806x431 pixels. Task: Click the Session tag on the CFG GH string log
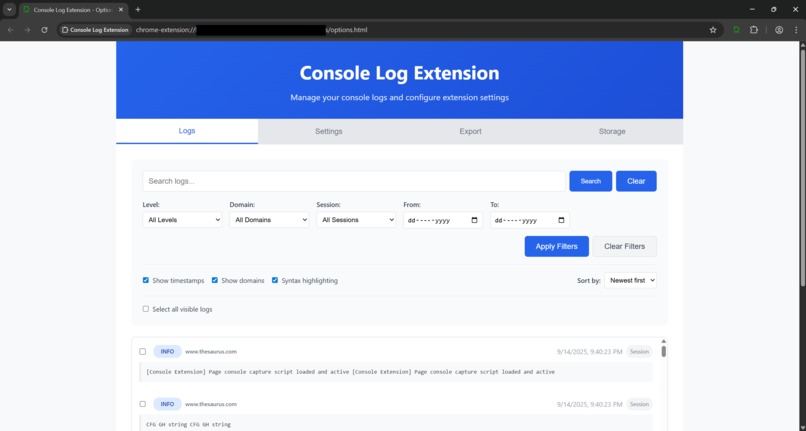click(639, 404)
